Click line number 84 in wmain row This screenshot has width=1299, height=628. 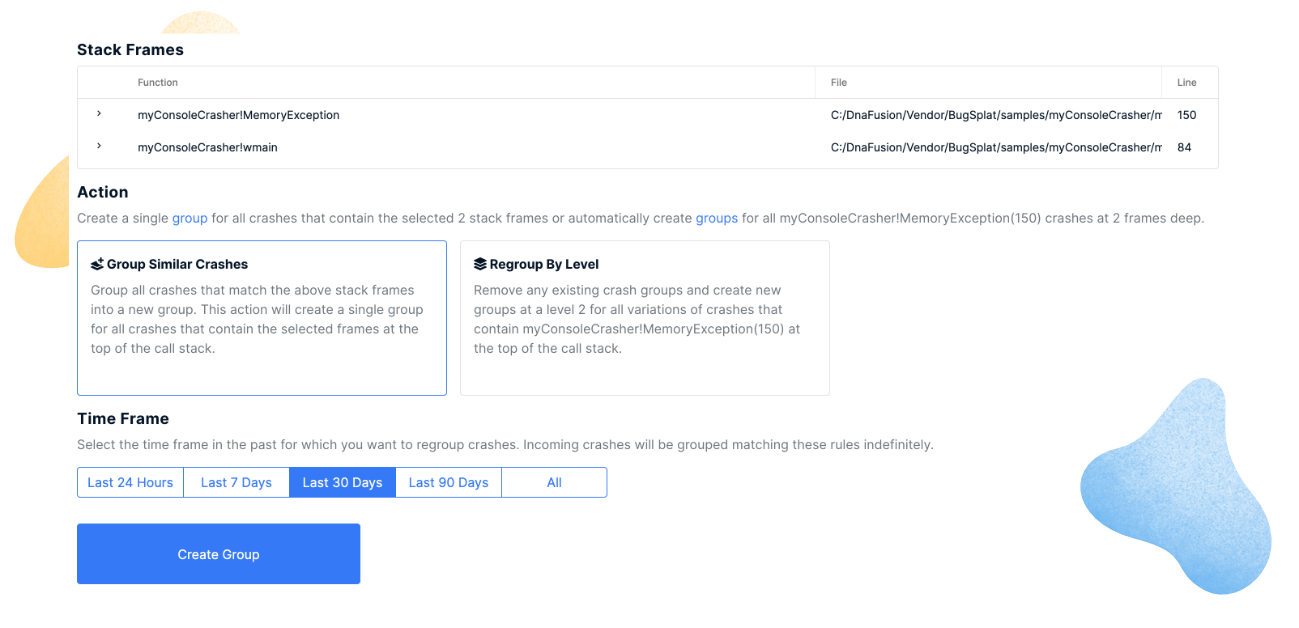point(1184,147)
